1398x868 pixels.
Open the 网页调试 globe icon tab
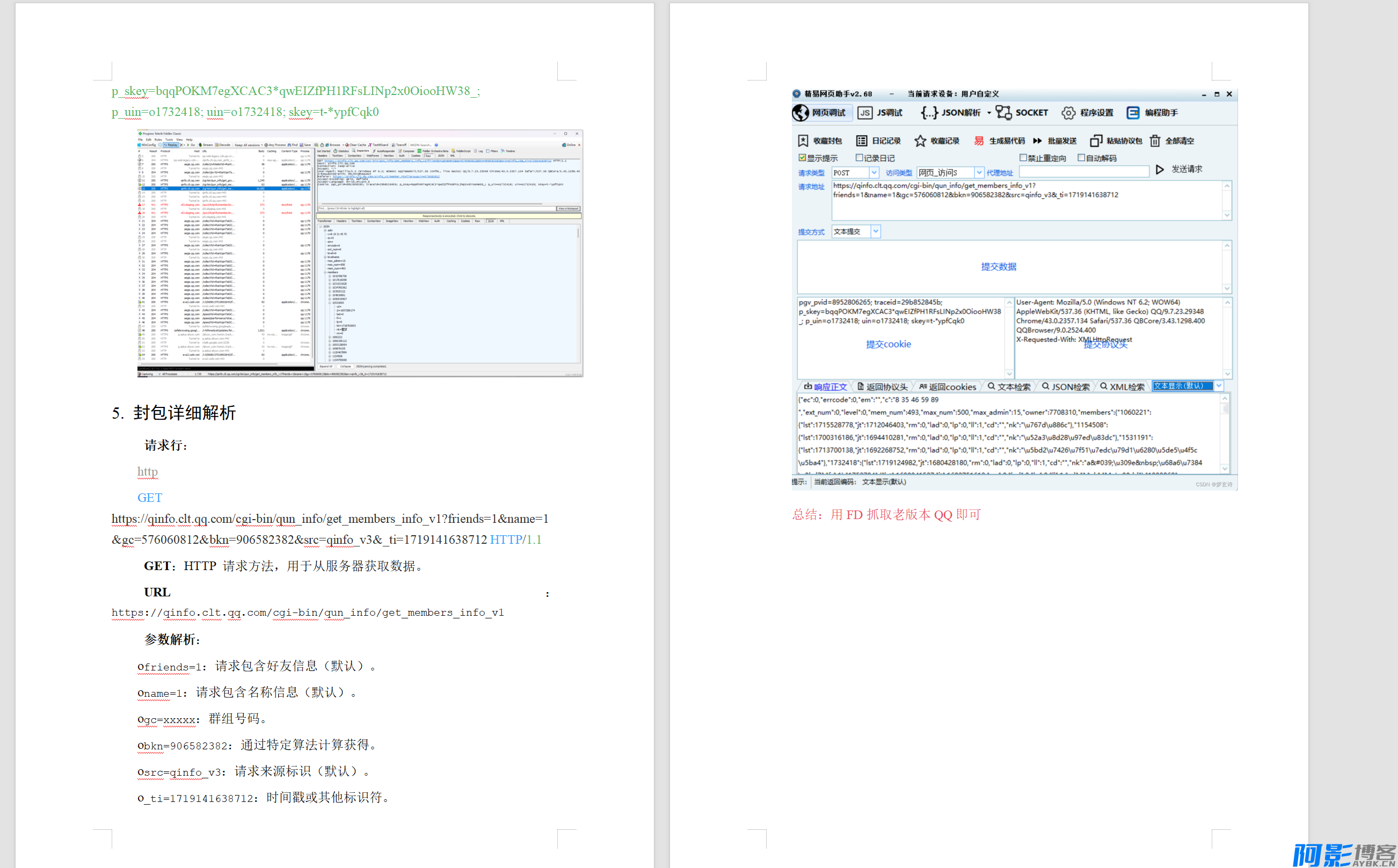click(800, 113)
